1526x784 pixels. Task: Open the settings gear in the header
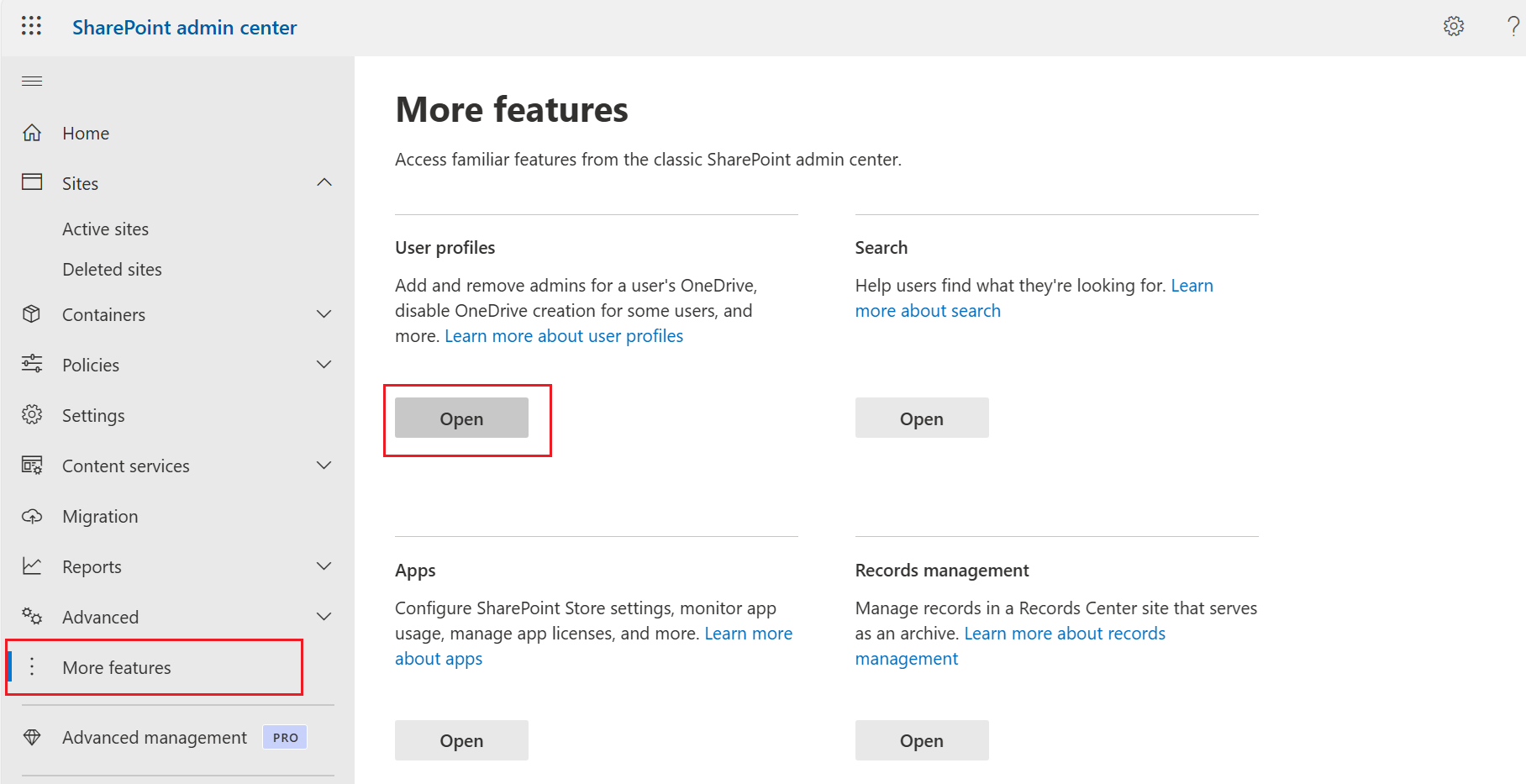pos(1454,26)
